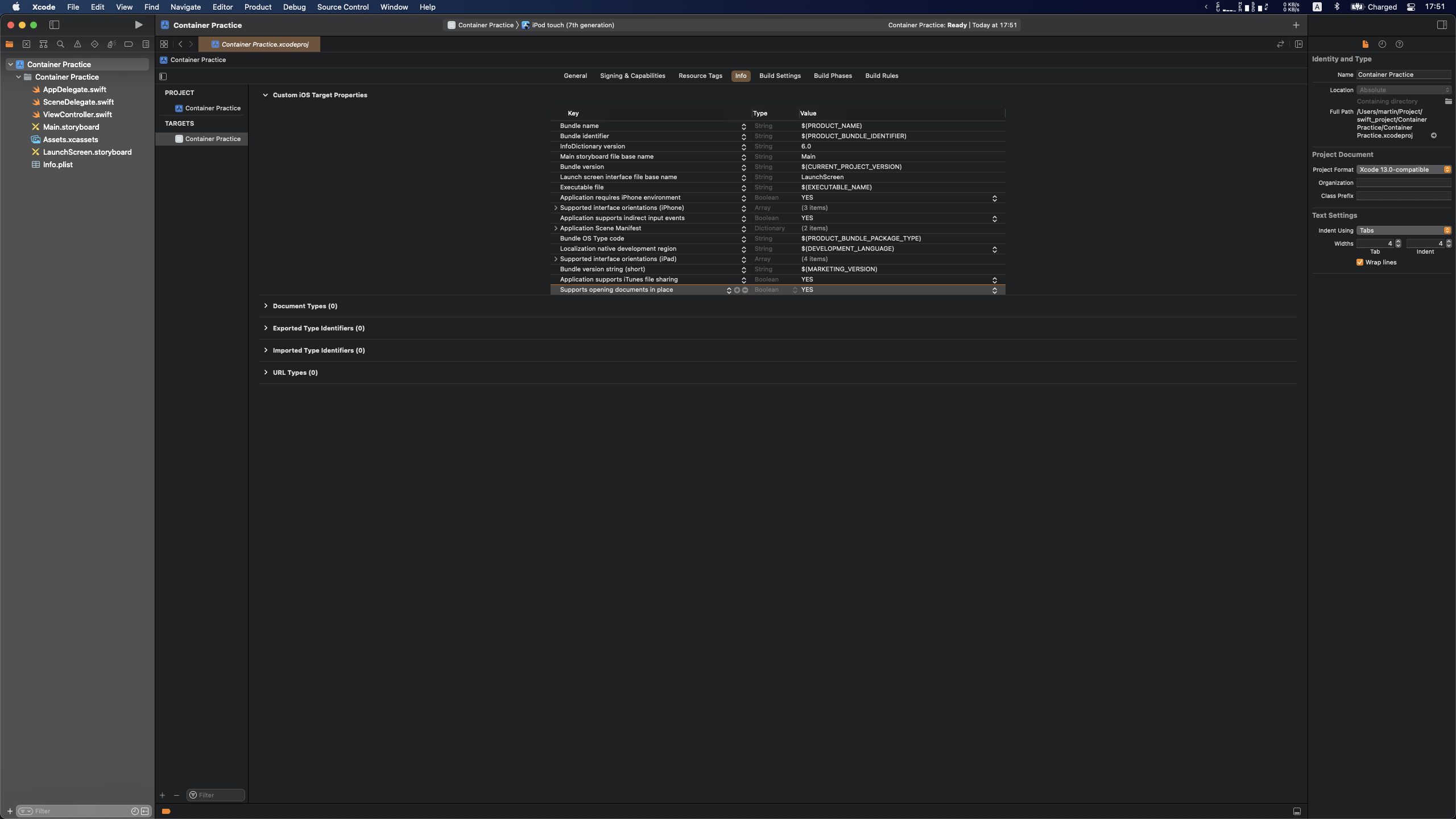Expand Application Scene Manifest row

pos(556,229)
